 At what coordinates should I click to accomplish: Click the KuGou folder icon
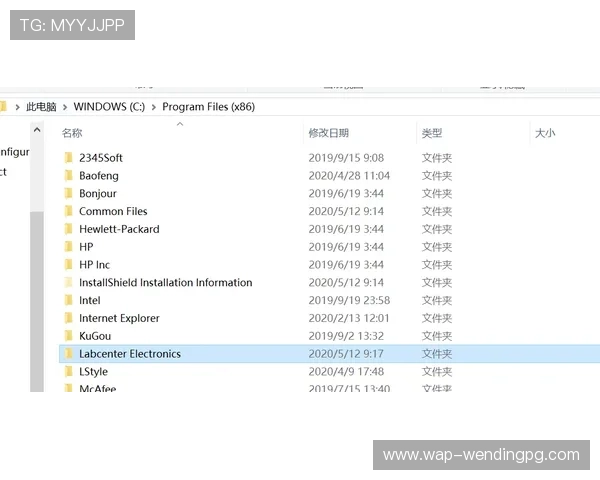68,336
